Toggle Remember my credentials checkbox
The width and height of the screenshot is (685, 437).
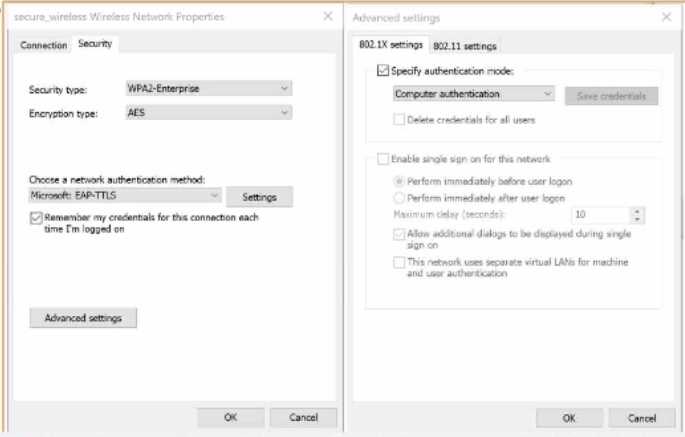click(37, 217)
